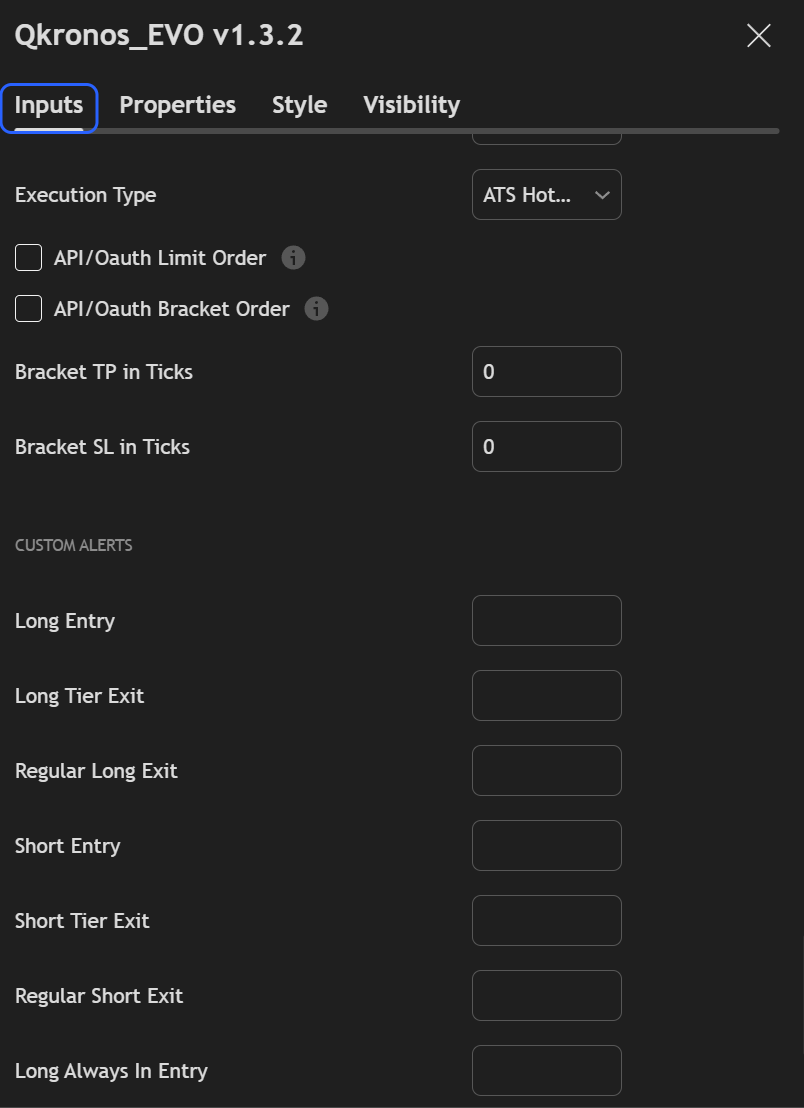Viewport: 804px width, 1108px height.
Task: Select the Inputs tab
Action: 49,105
